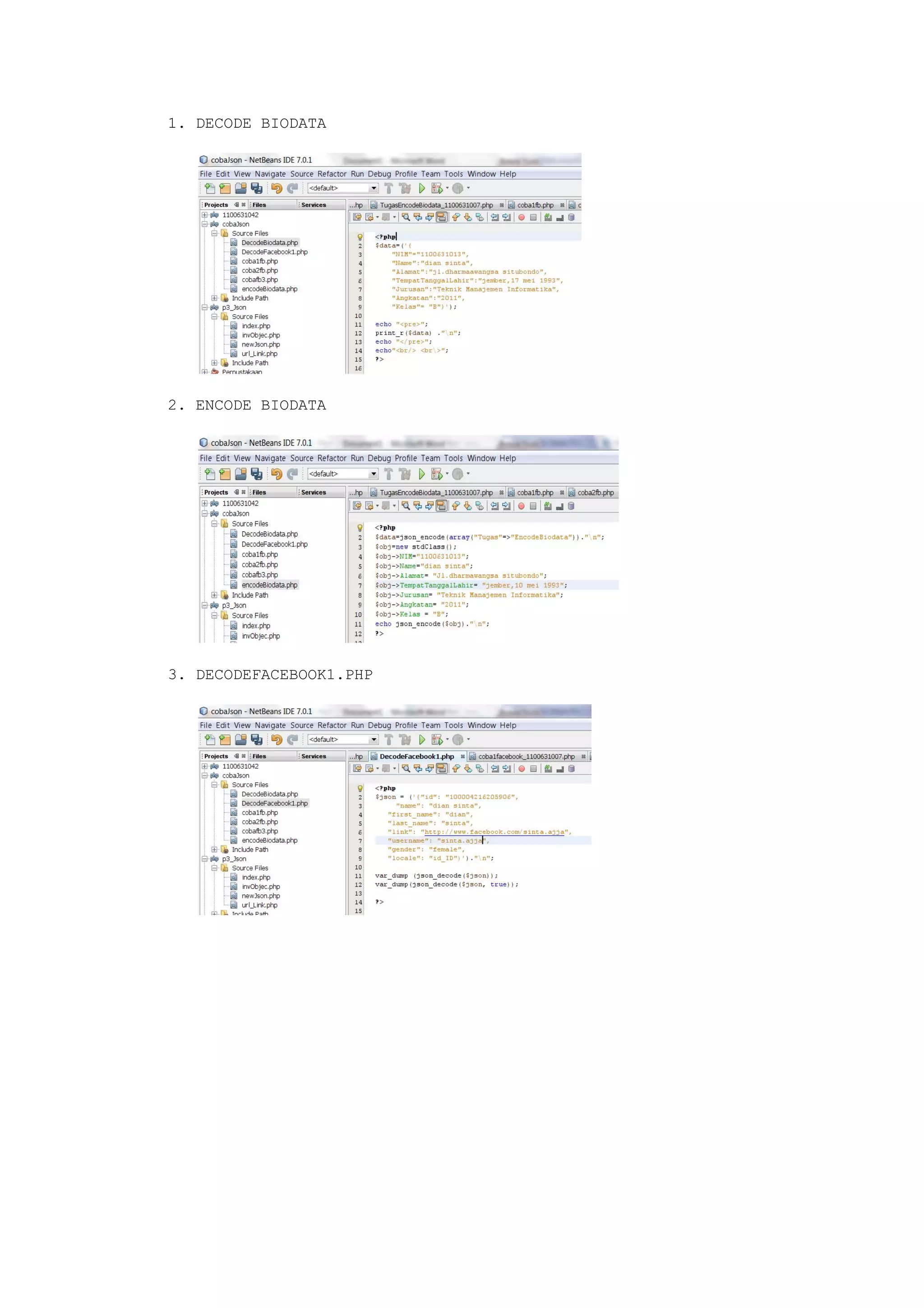Open <default> configuration dropdown in DecodeFacebook1 screenshot
This screenshot has height=1308, width=924.
[343, 739]
